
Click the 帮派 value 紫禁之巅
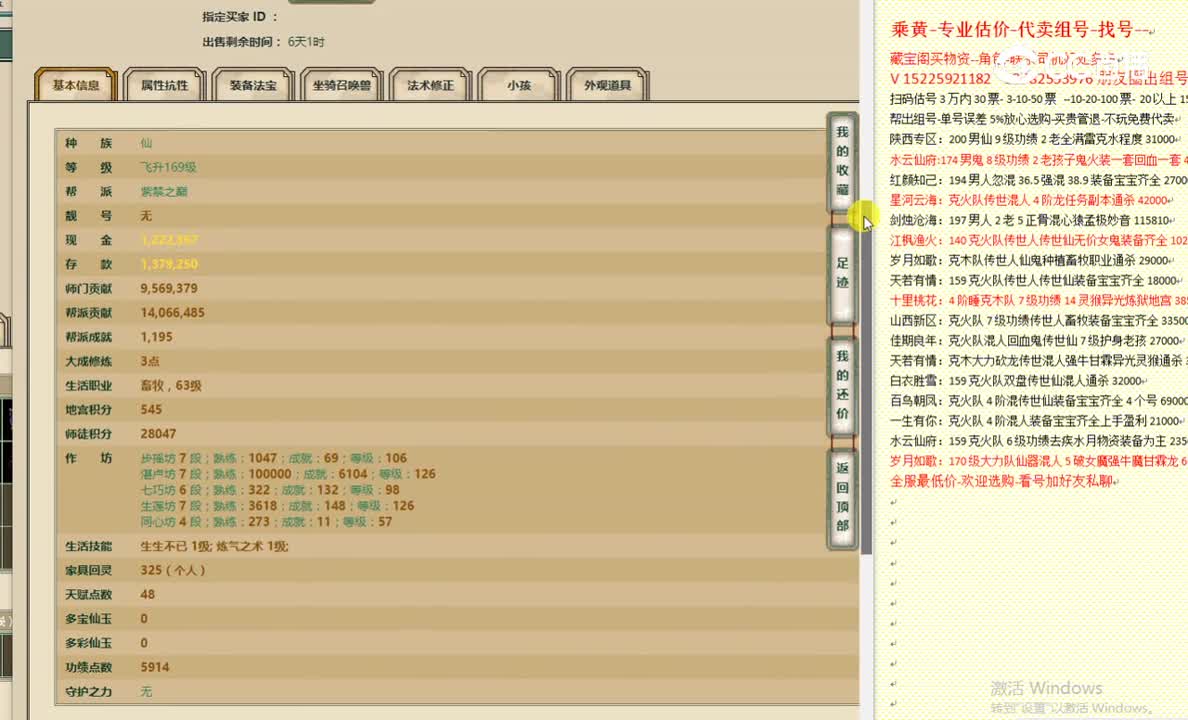(164, 191)
